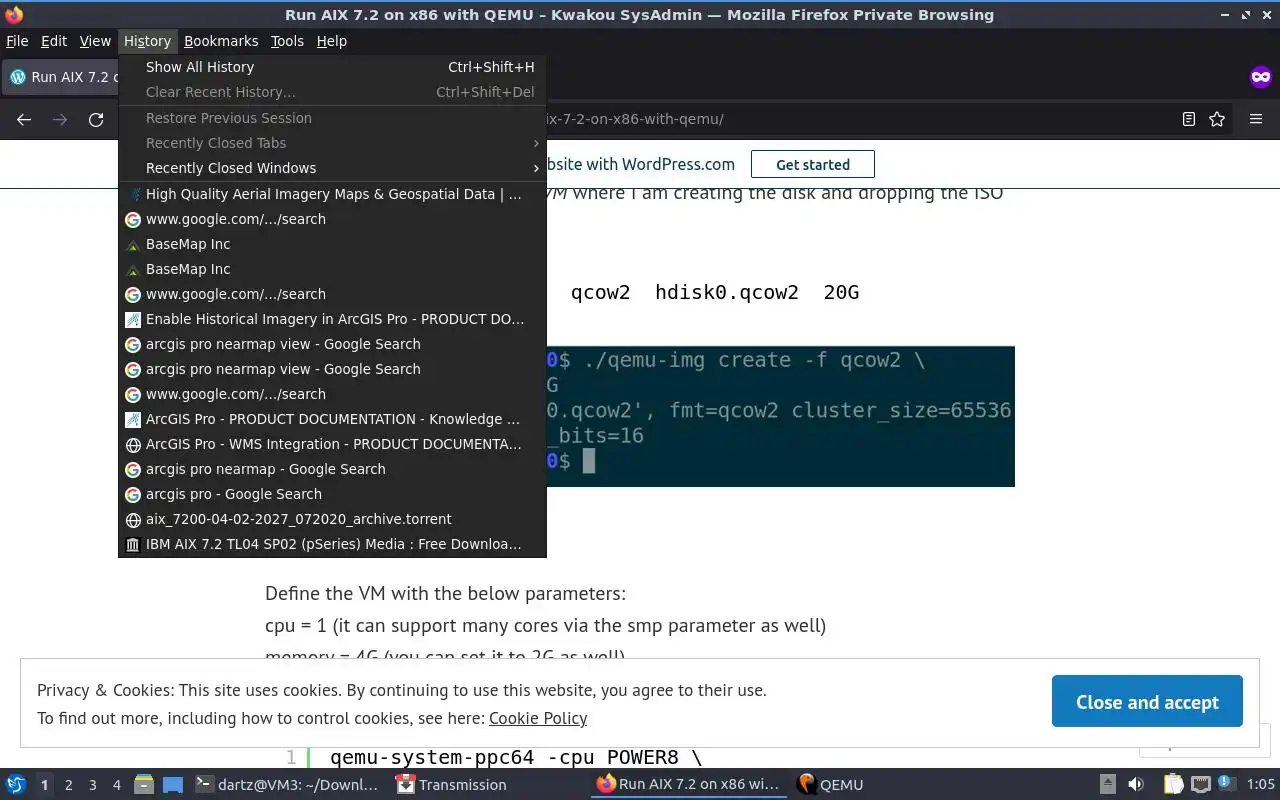Switch to the terminal dartz@VM3 taskbar window
Screen dimensions: 1280x800
tap(288, 785)
